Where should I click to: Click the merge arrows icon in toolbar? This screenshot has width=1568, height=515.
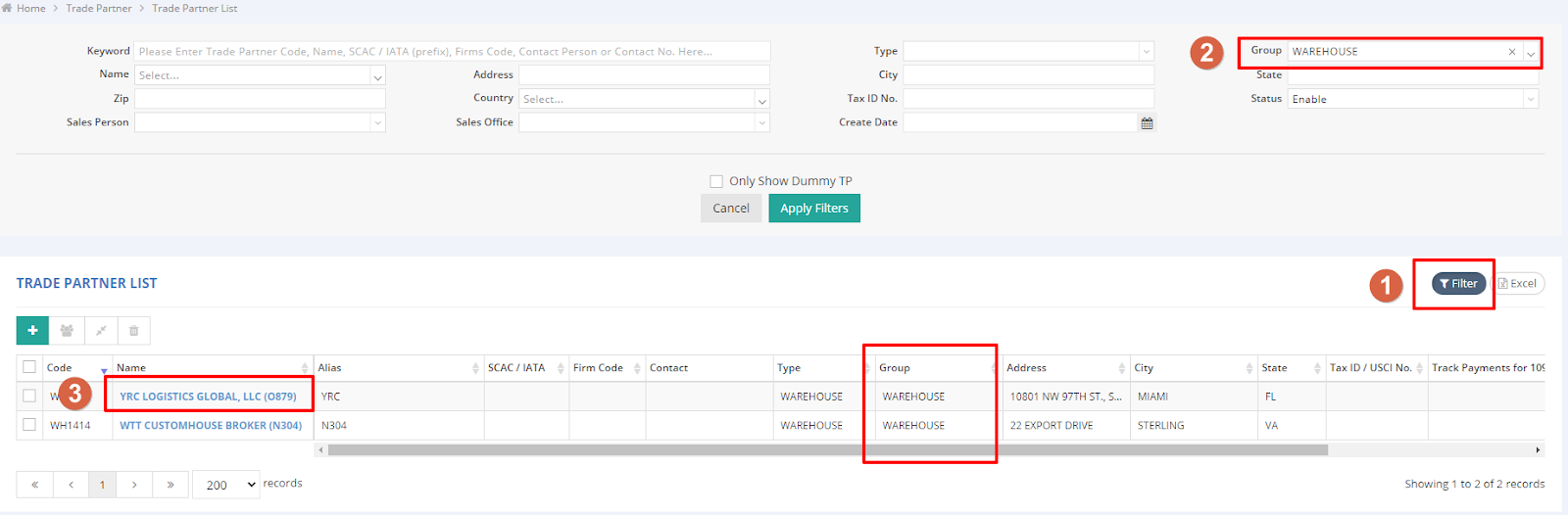point(101,331)
